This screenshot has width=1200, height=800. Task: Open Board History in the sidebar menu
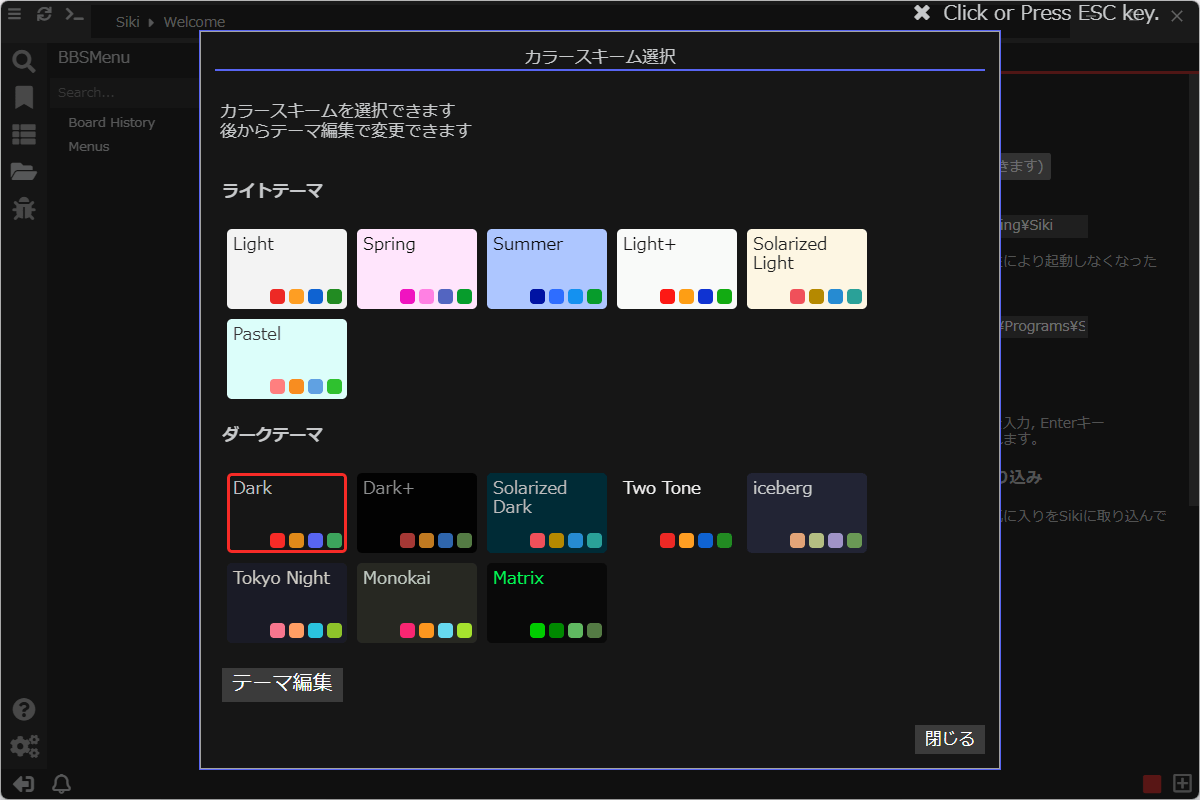coord(110,122)
